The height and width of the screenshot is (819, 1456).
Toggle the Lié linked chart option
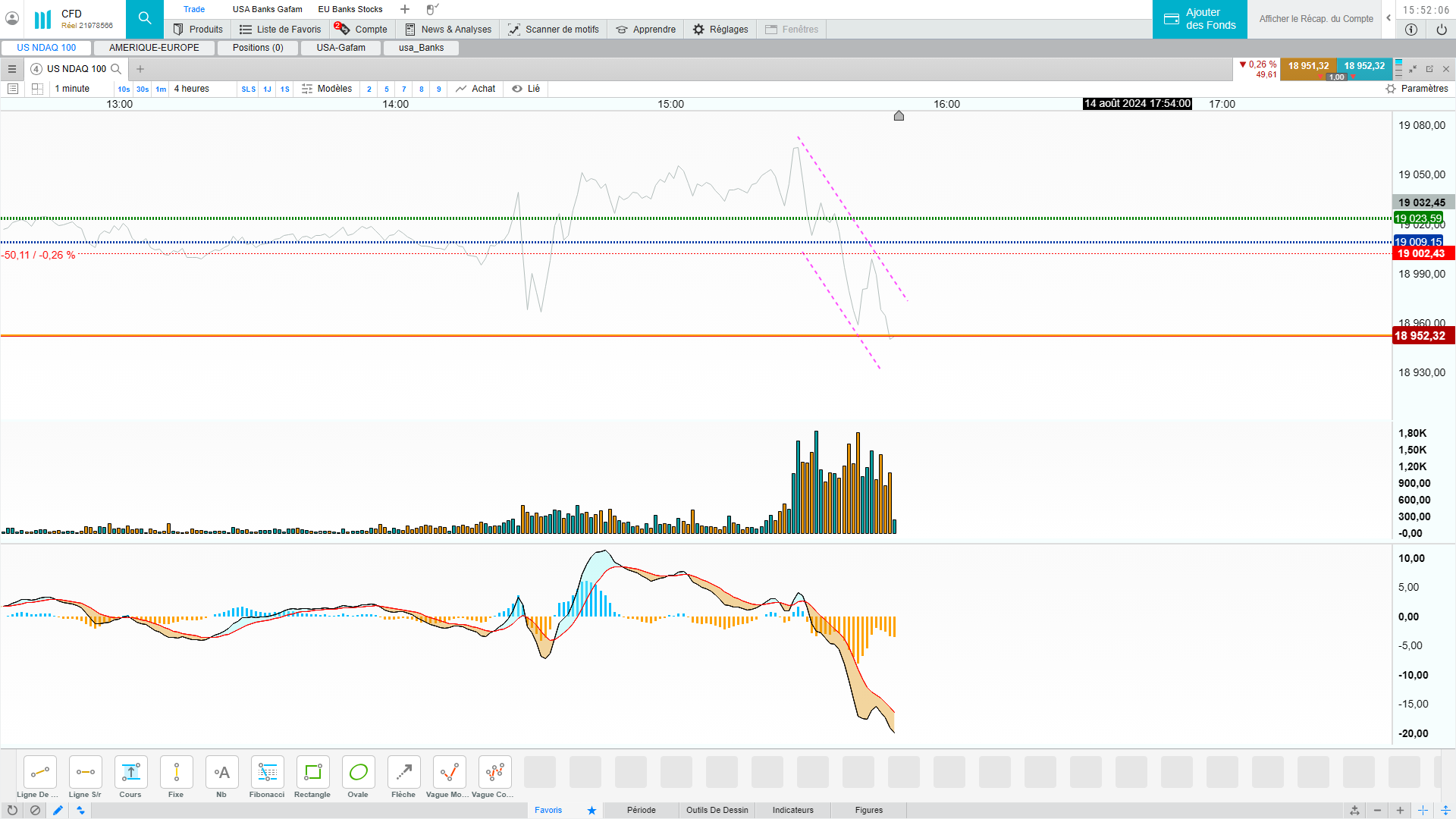tap(526, 89)
